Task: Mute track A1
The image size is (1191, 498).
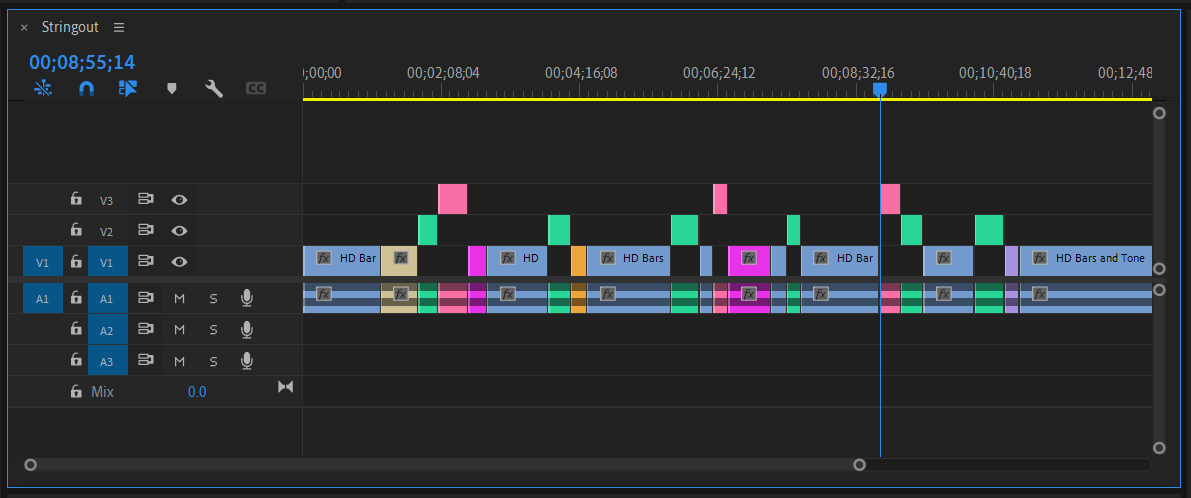Action: (180, 299)
